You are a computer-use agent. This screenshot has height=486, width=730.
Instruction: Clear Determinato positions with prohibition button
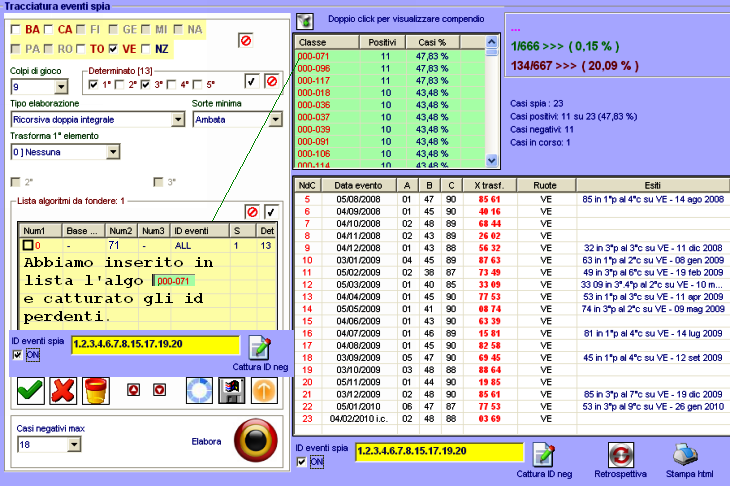click(x=272, y=81)
